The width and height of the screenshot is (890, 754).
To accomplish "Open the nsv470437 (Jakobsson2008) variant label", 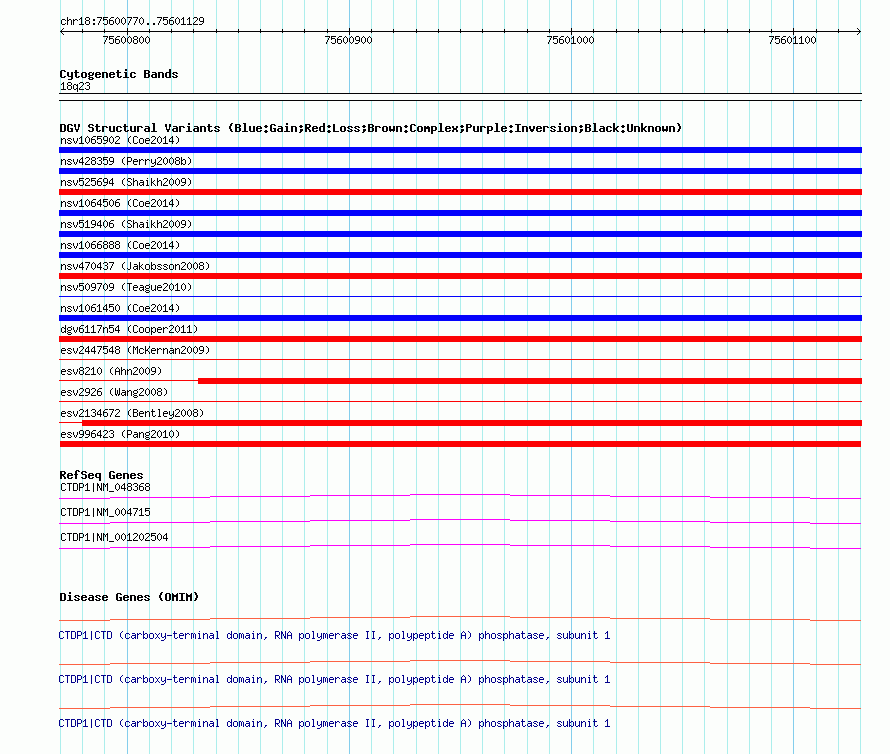I will [135, 266].
